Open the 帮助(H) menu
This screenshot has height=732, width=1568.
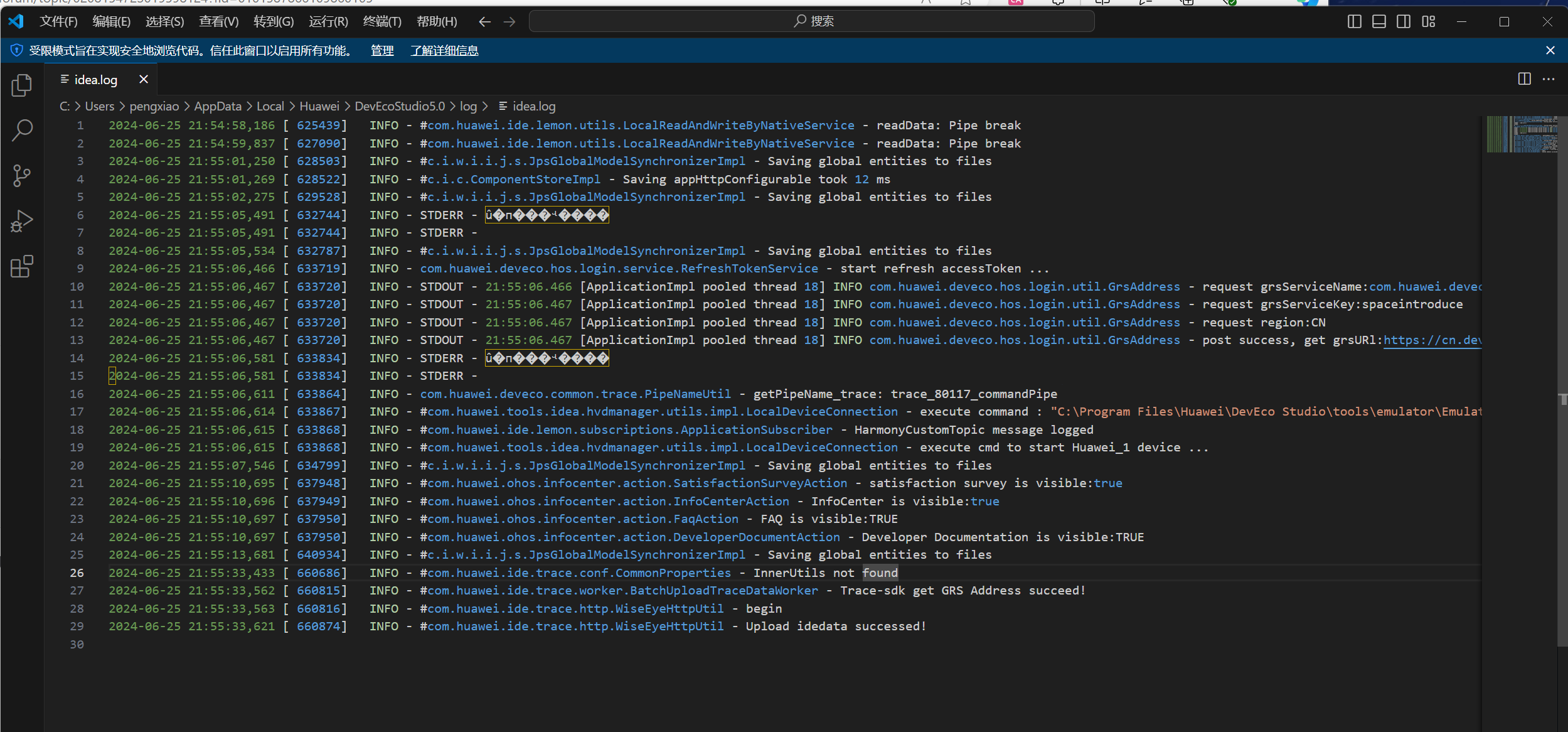click(x=437, y=22)
